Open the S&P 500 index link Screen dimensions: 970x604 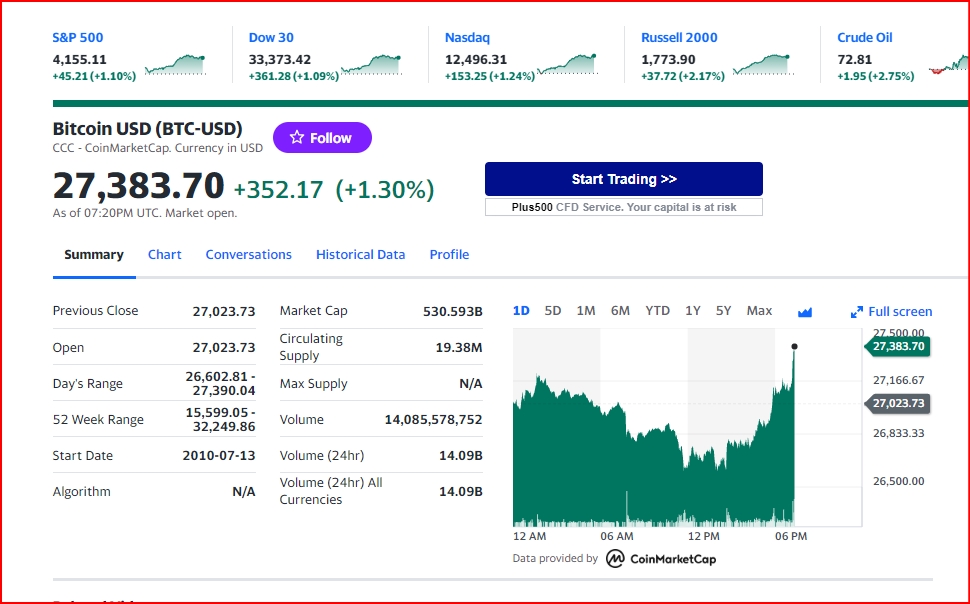point(78,38)
